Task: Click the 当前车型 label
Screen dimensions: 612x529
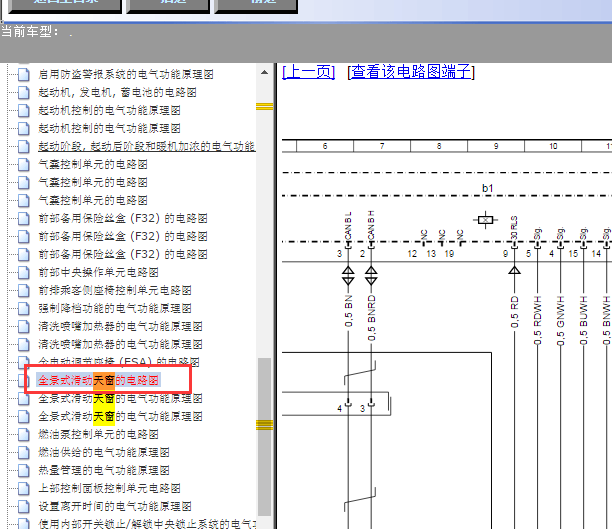Action: 30,32
